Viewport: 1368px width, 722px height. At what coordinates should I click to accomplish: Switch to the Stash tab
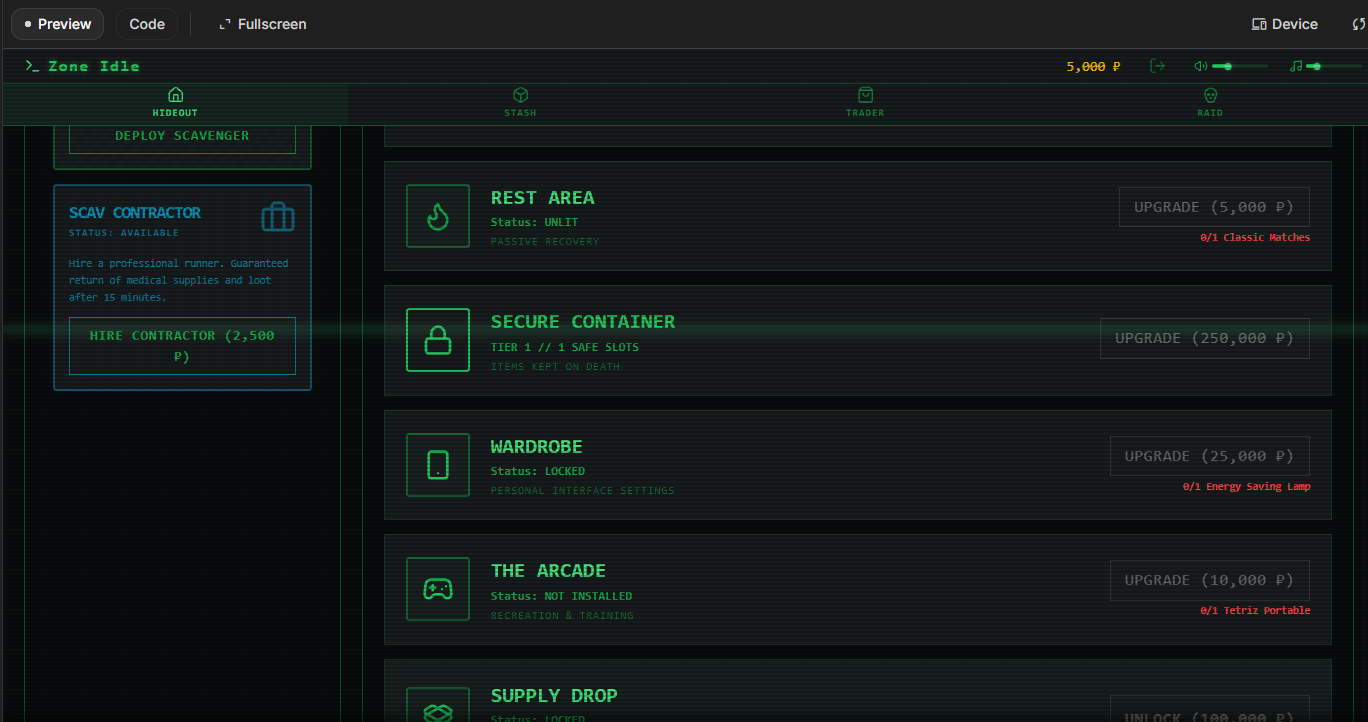click(x=520, y=102)
